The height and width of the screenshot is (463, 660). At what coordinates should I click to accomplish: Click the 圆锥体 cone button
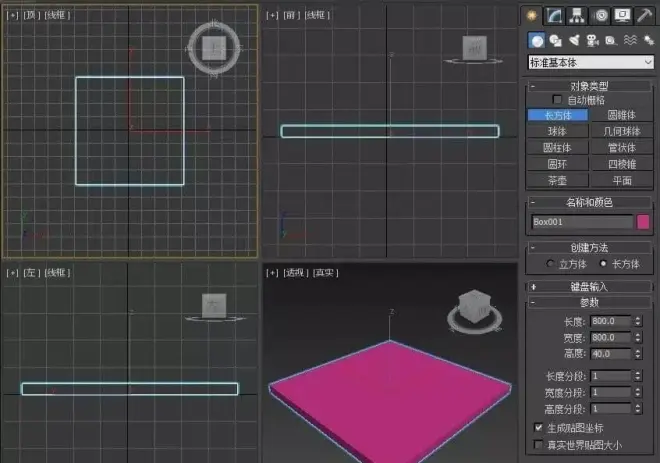point(622,115)
